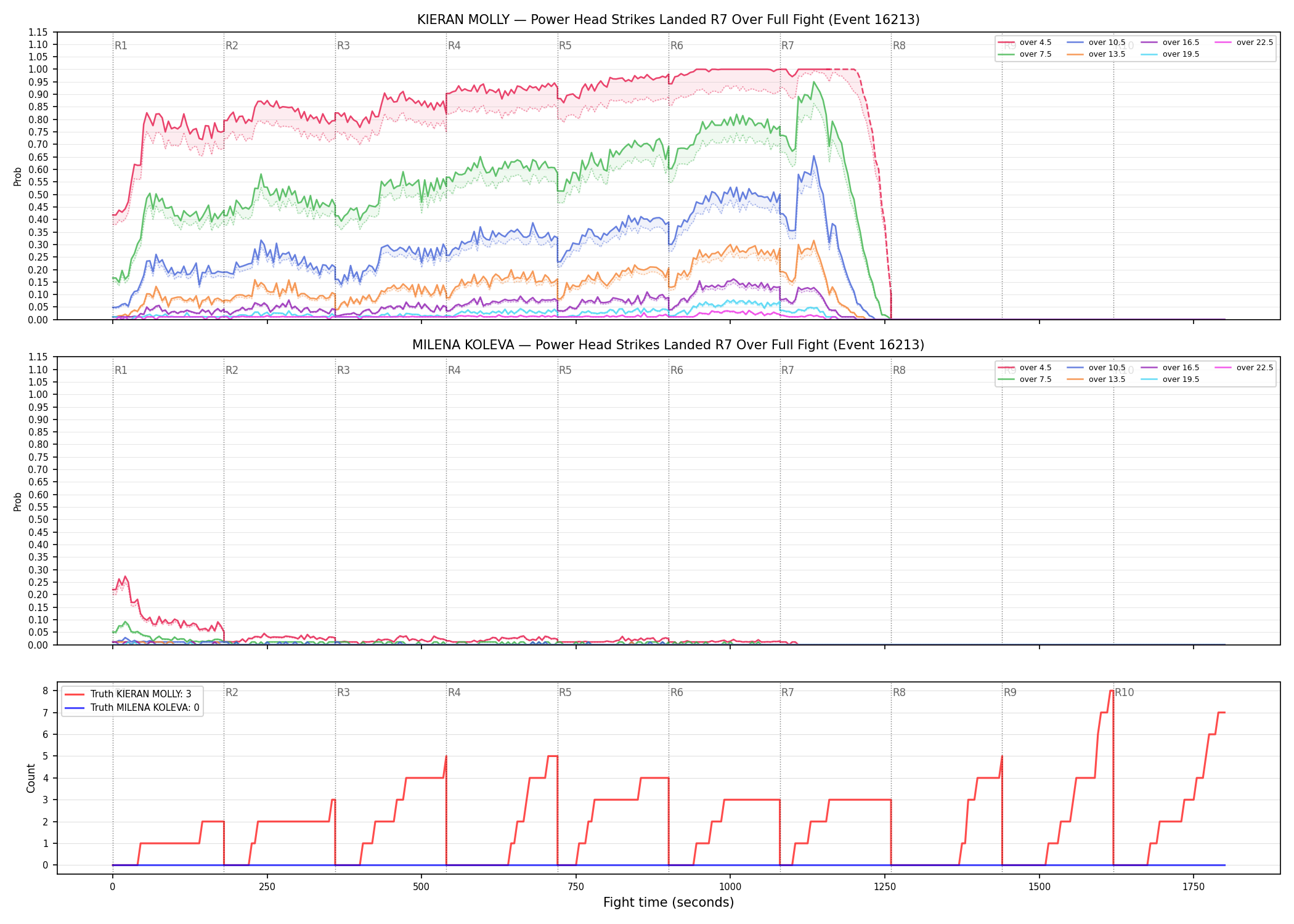
Task: Select the R1 round label in Milena Koleva chart
Action: click(x=121, y=370)
